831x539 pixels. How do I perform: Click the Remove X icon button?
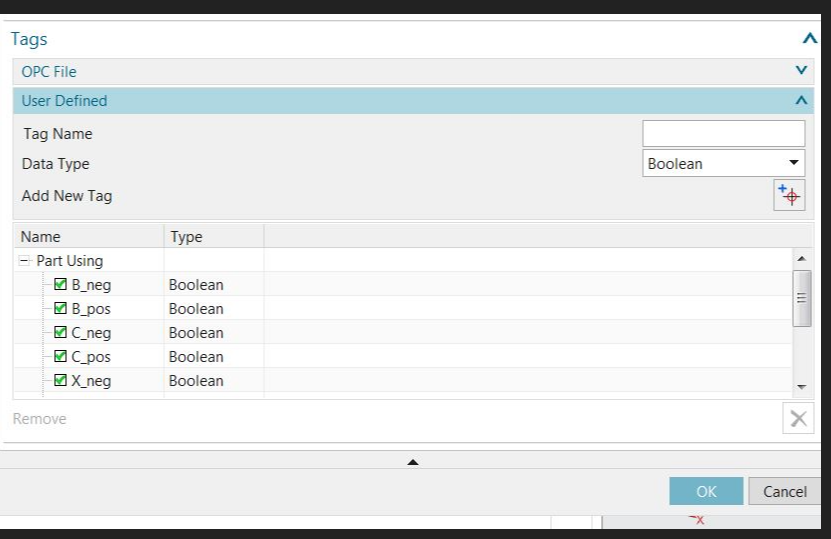(798, 418)
